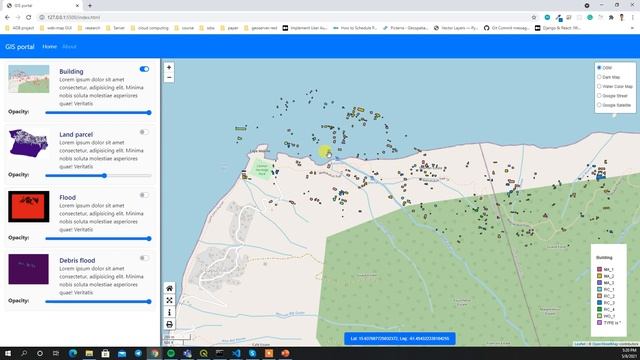
Task: Open File Explorer from taskbar
Action: tap(89, 353)
